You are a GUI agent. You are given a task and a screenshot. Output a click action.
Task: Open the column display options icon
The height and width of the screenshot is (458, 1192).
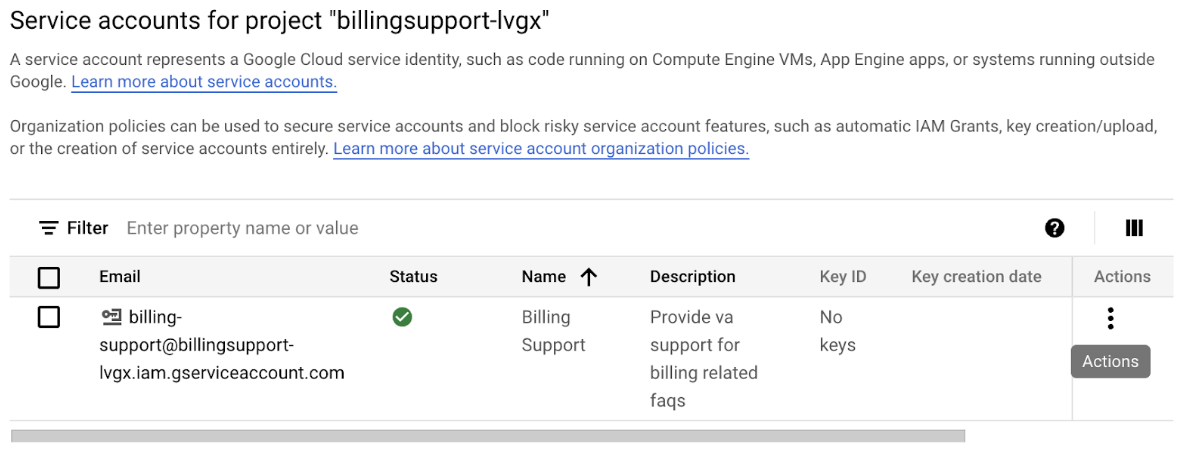coord(1134,228)
